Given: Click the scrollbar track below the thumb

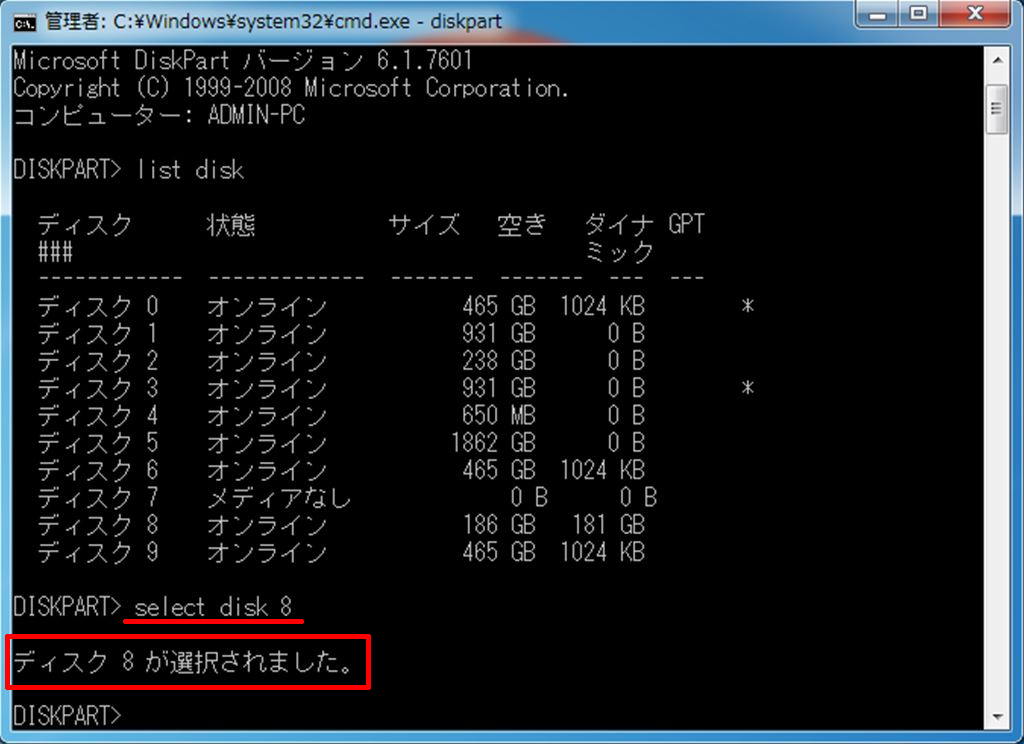Looking at the screenshot, I should tap(997, 418).
